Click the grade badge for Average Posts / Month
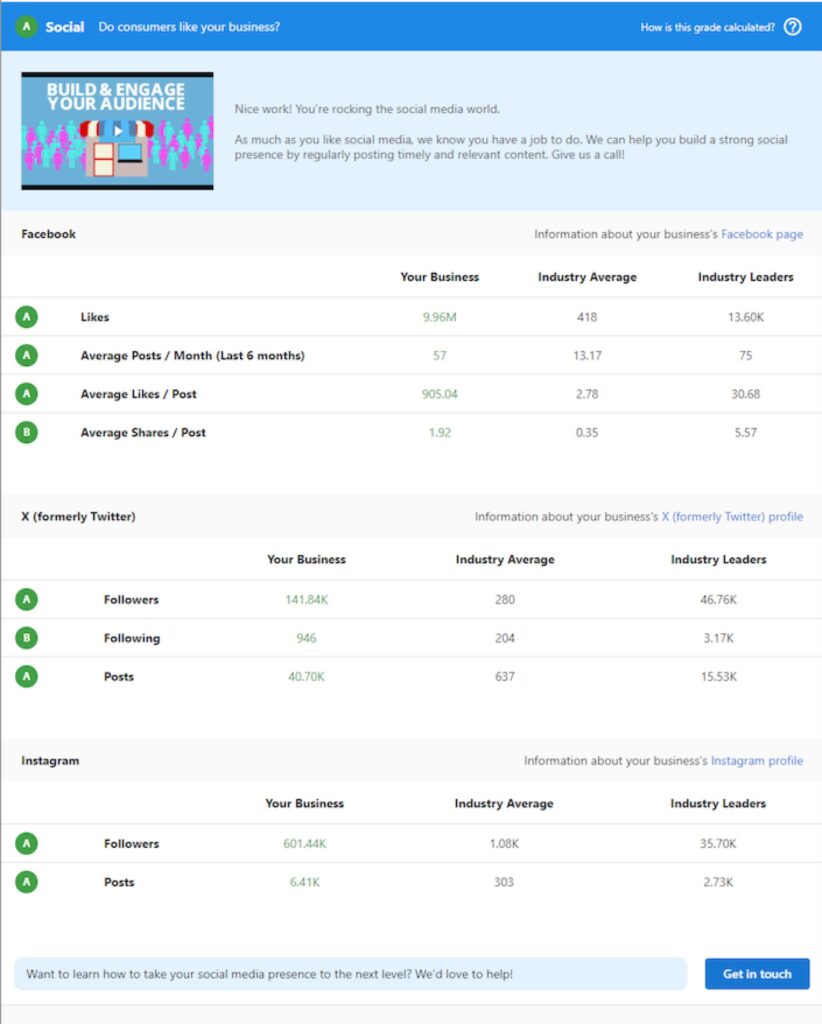Screen dimensions: 822x1024 [27, 355]
